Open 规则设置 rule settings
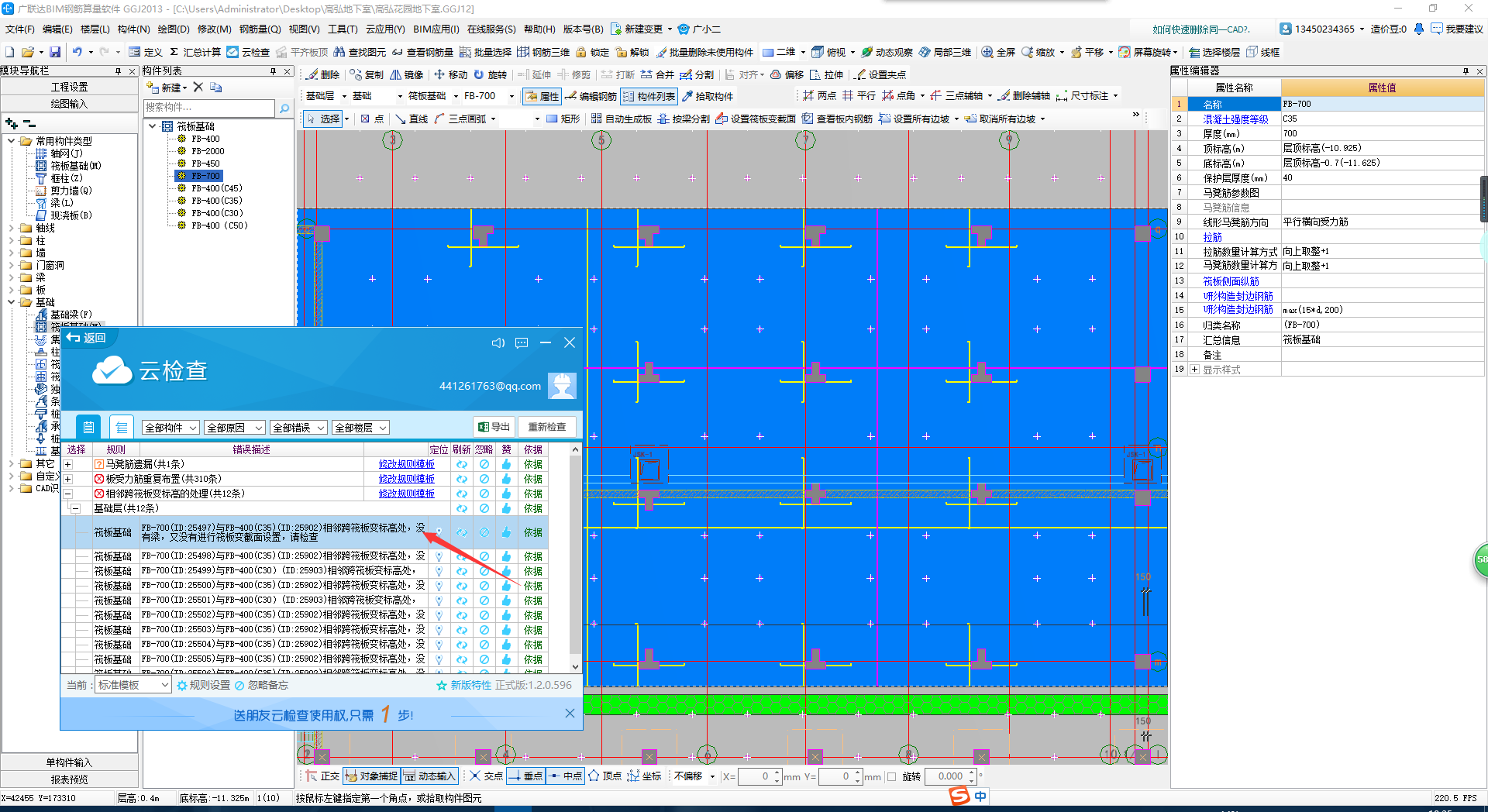The width and height of the screenshot is (1488, 812). tap(203, 685)
